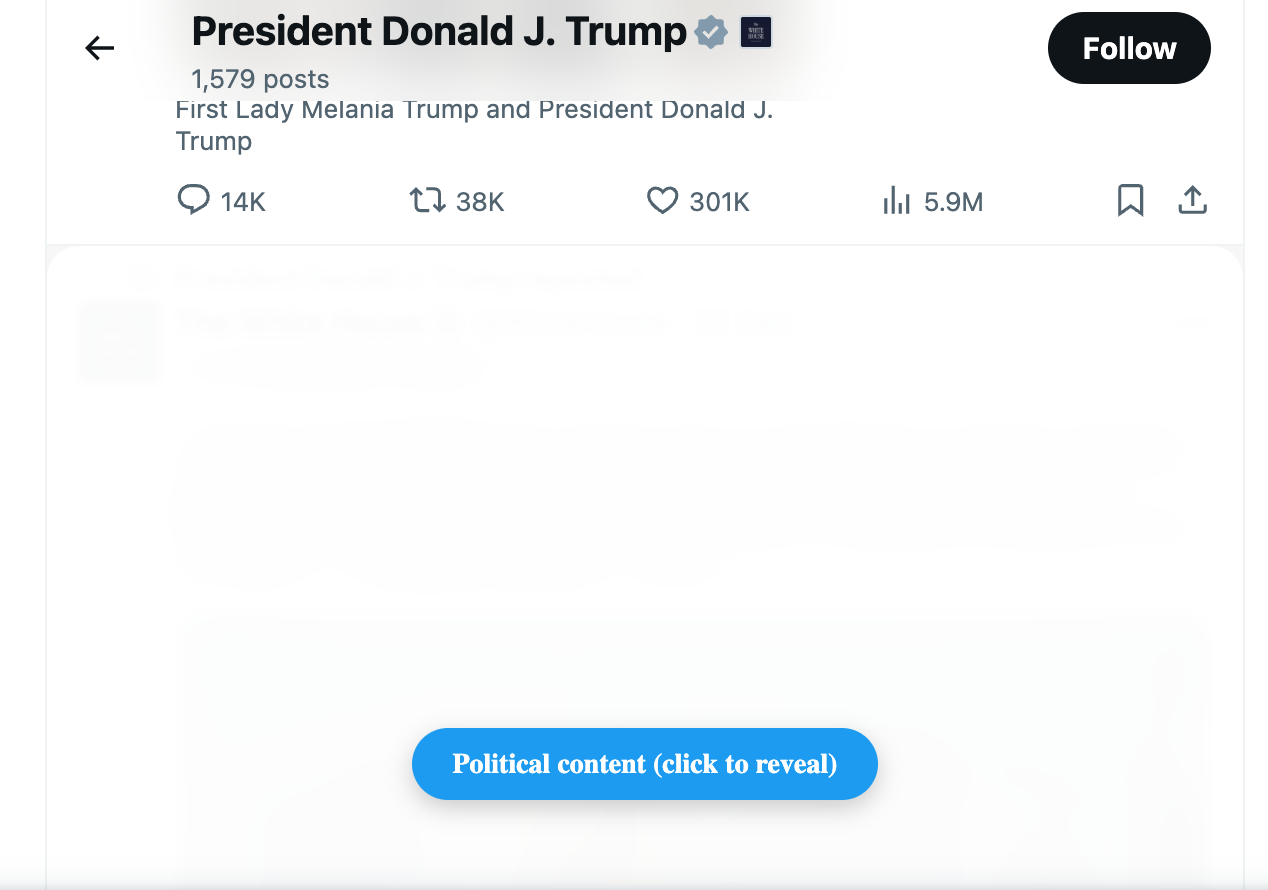This screenshot has height=890, width=1268.
Task: Go back using the arrow icon
Action: click(x=99, y=47)
